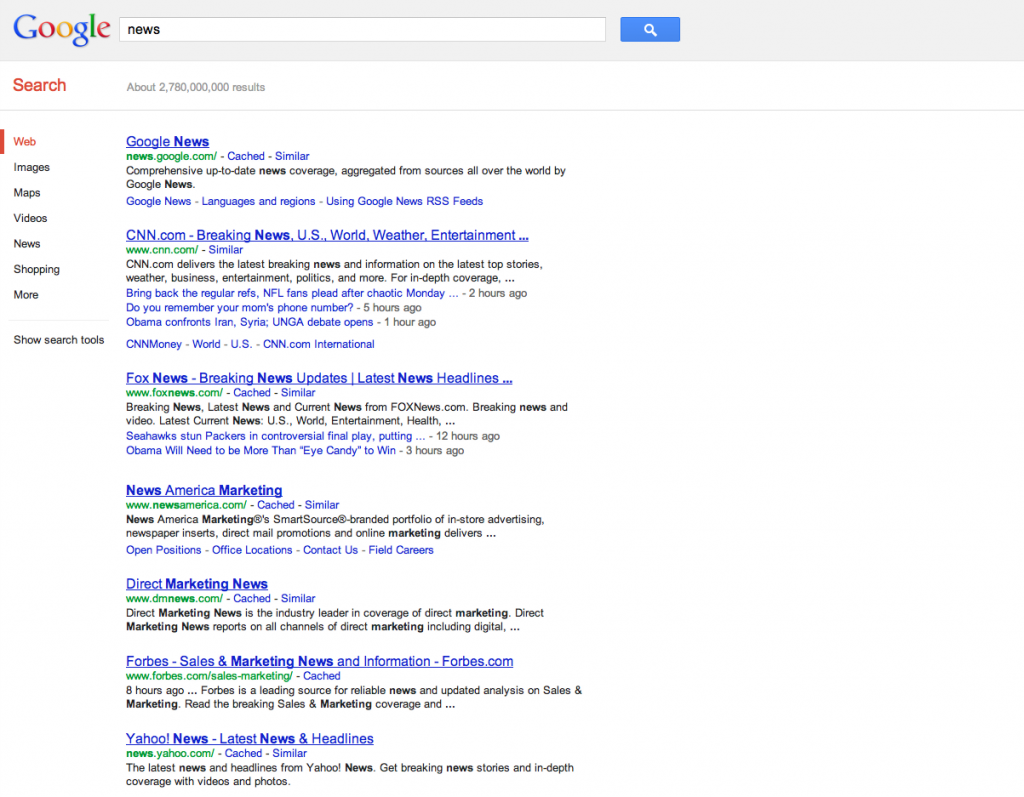Open the Fox News result title
This screenshot has width=1024, height=797.
(319, 378)
